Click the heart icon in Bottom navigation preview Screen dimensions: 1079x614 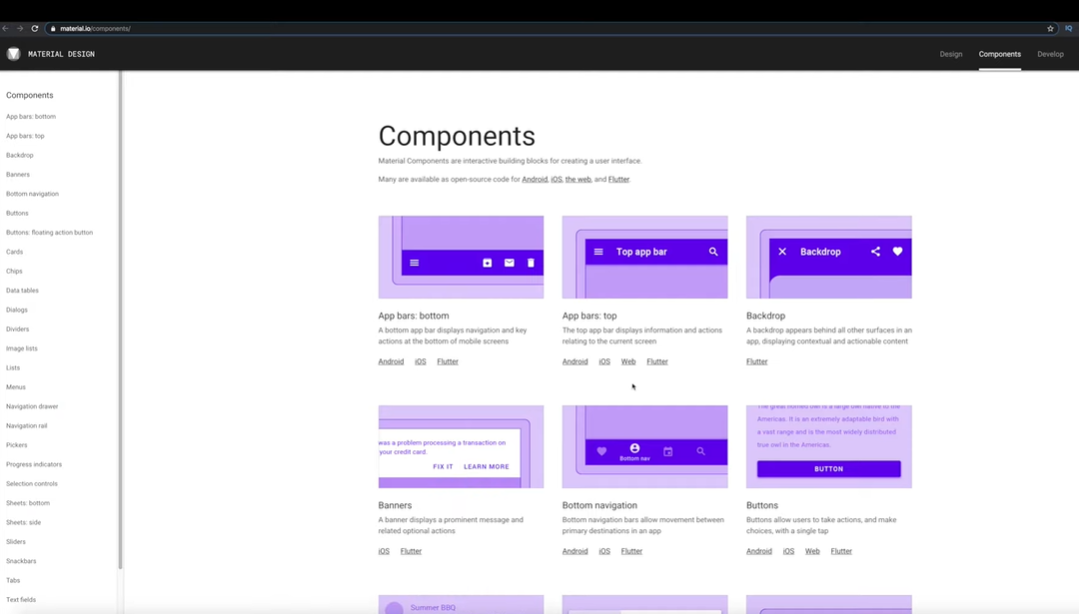[603, 451]
